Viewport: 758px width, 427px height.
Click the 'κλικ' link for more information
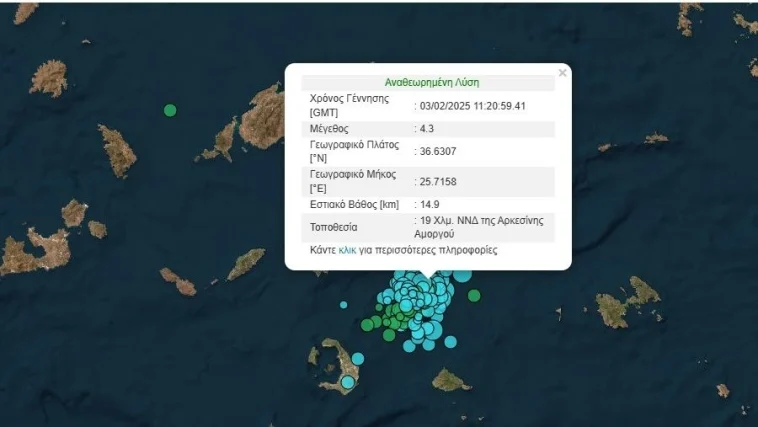point(347,250)
